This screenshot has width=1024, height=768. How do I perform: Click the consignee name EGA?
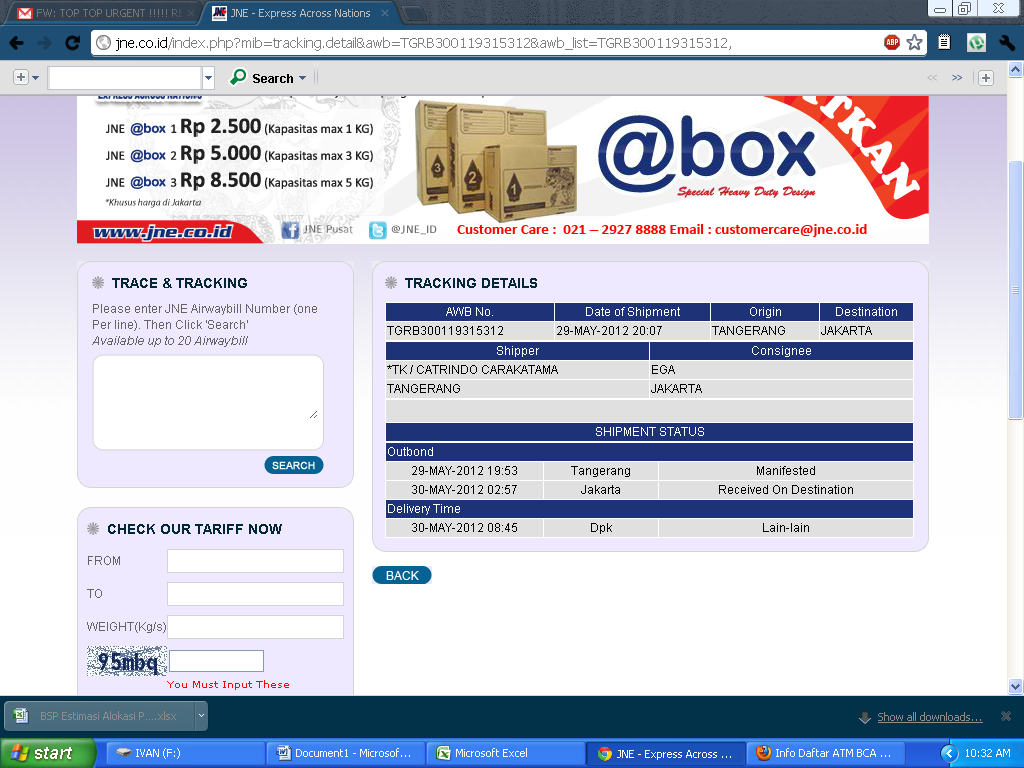(663, 370)
